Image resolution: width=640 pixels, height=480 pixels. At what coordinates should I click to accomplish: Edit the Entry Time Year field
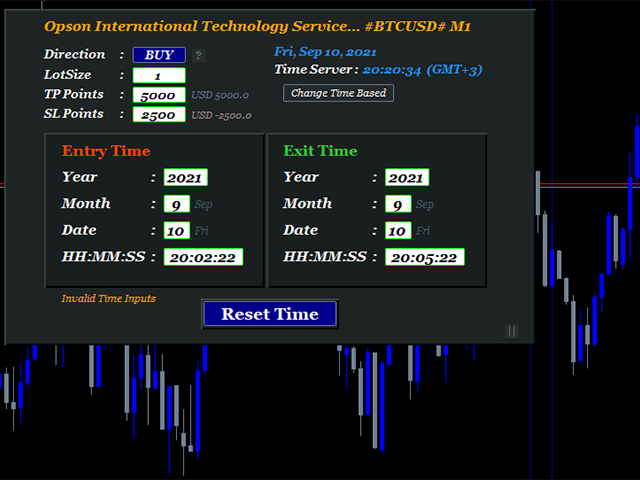[186, 178]
